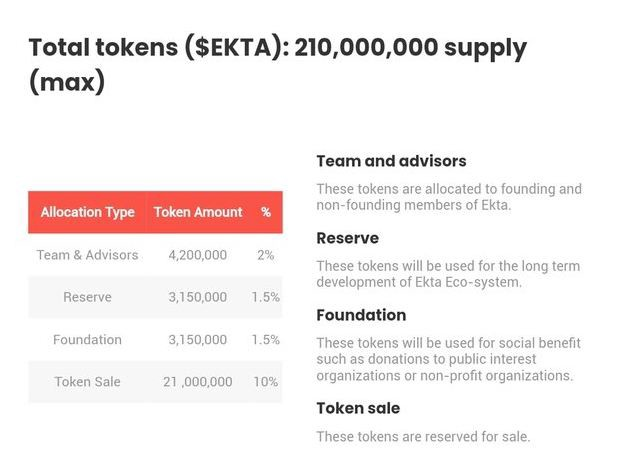Viewport: 638px width, 465px height.
Task: Click the 10% percentage cell
Action: point(266,382)
